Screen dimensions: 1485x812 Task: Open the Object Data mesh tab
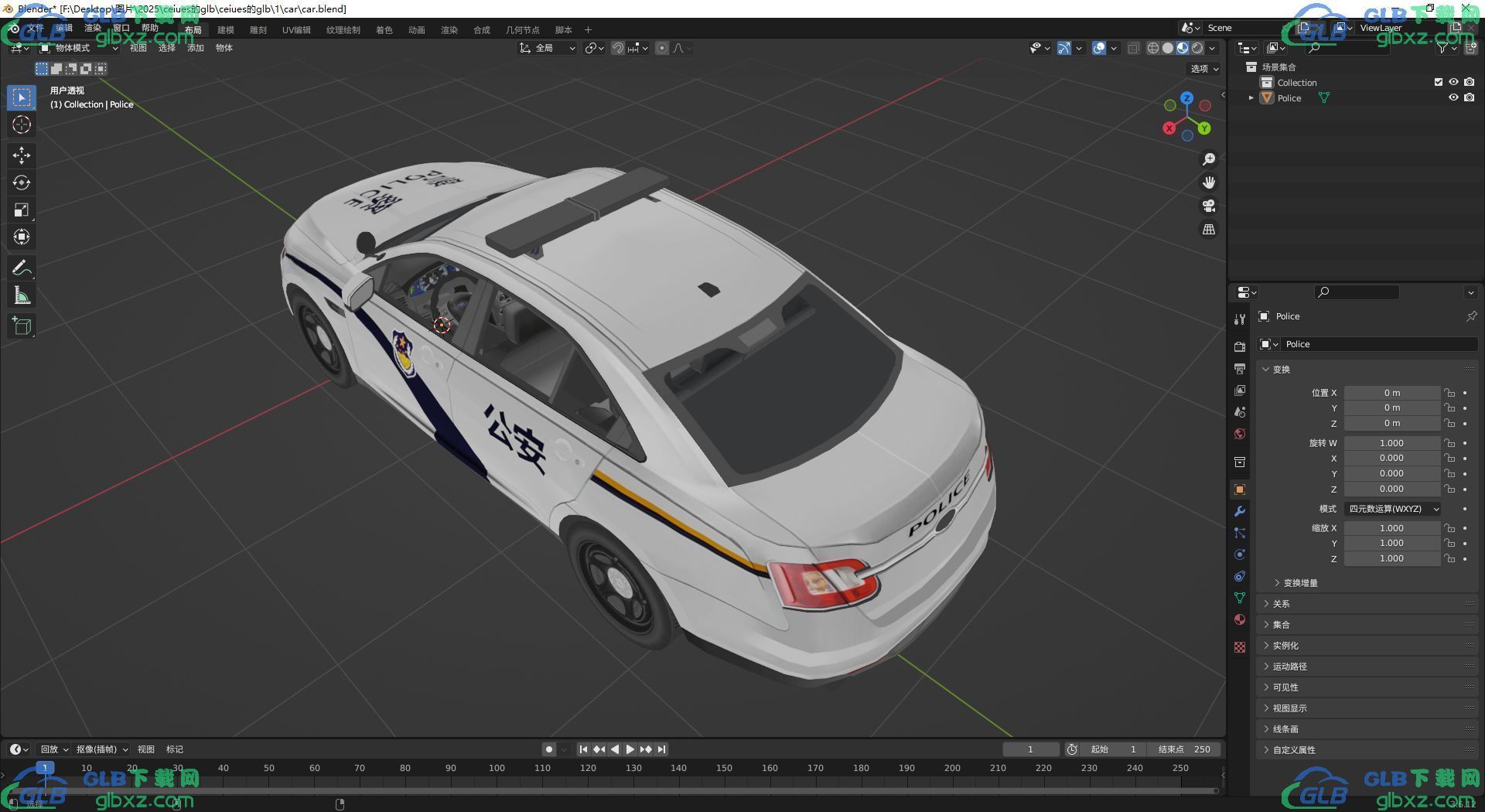coord(1240,598)
